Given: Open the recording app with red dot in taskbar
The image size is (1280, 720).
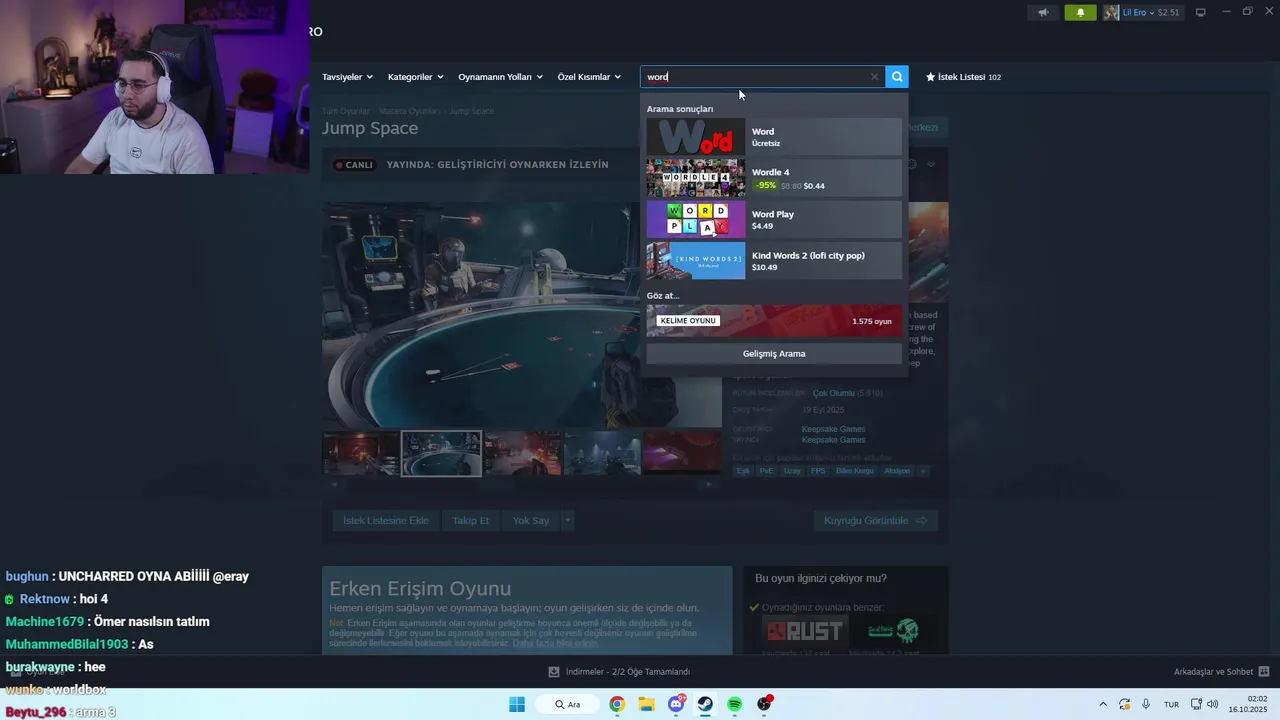Looking at the screenshot, I should click(764, 704).
